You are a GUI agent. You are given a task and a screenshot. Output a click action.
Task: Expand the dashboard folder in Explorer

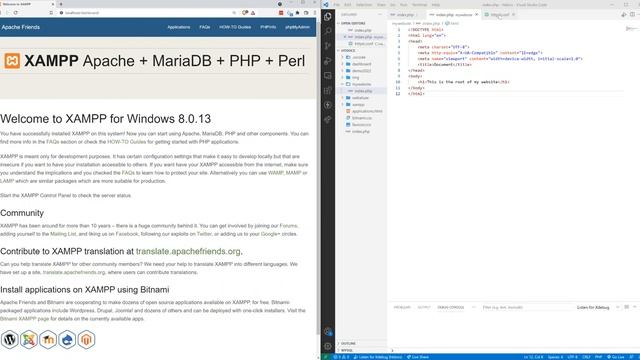361,64
